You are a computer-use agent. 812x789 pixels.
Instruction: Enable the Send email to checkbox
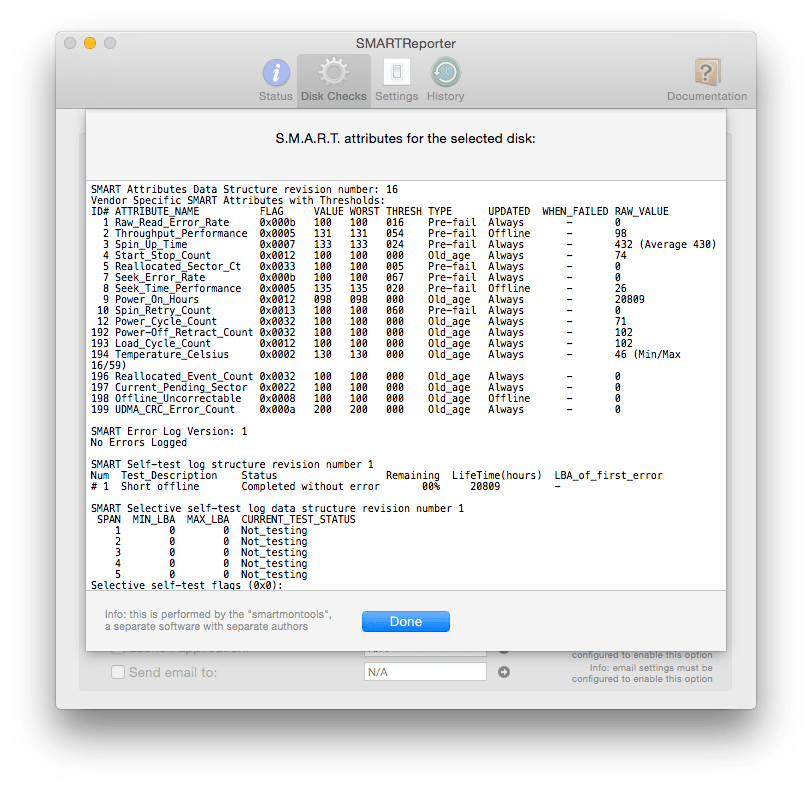(118, 672)
